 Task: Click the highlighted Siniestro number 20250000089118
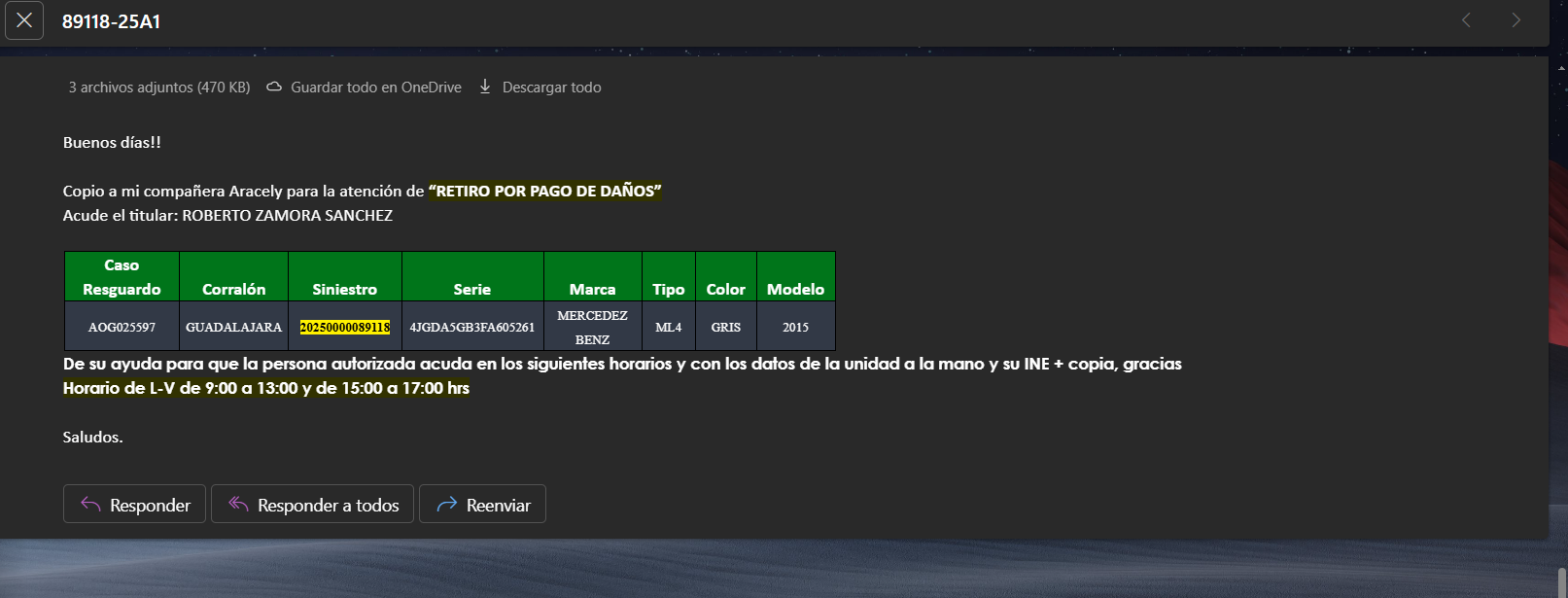click(345, 328)
